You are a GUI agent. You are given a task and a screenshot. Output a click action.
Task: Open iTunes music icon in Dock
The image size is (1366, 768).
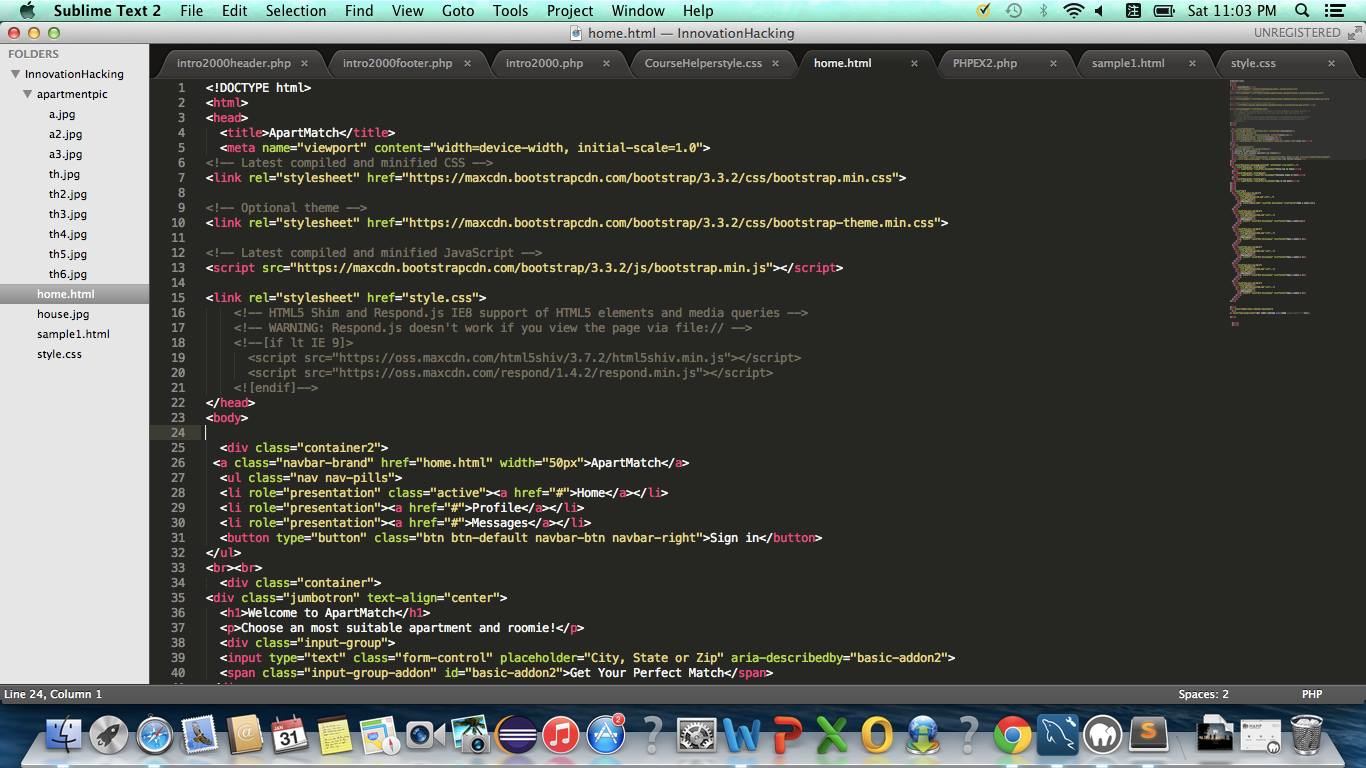pyautogui.click(x=561, y=736)
